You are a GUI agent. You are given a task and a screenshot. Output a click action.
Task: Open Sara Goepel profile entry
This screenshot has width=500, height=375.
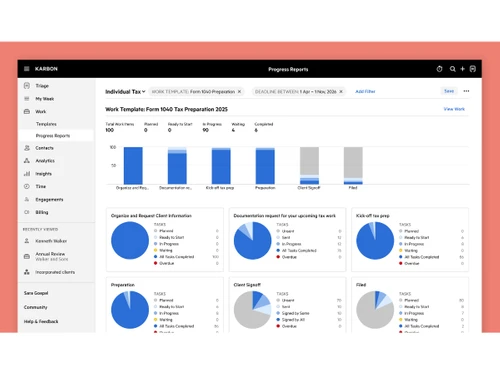(x=36, y=293)
